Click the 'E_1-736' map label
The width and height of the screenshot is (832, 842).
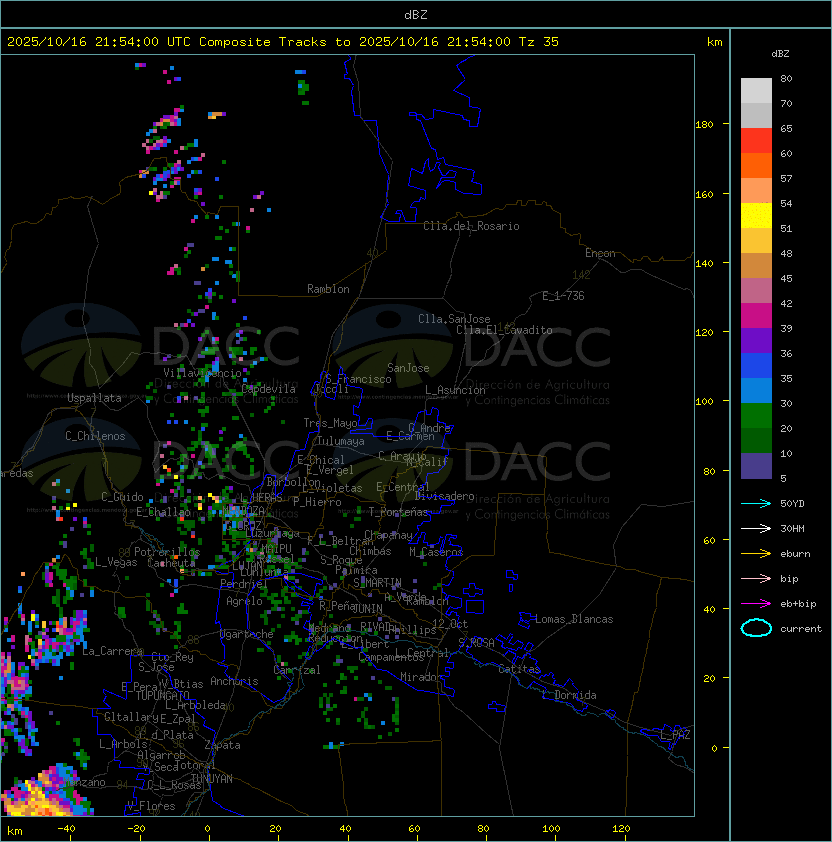point(563,295)
